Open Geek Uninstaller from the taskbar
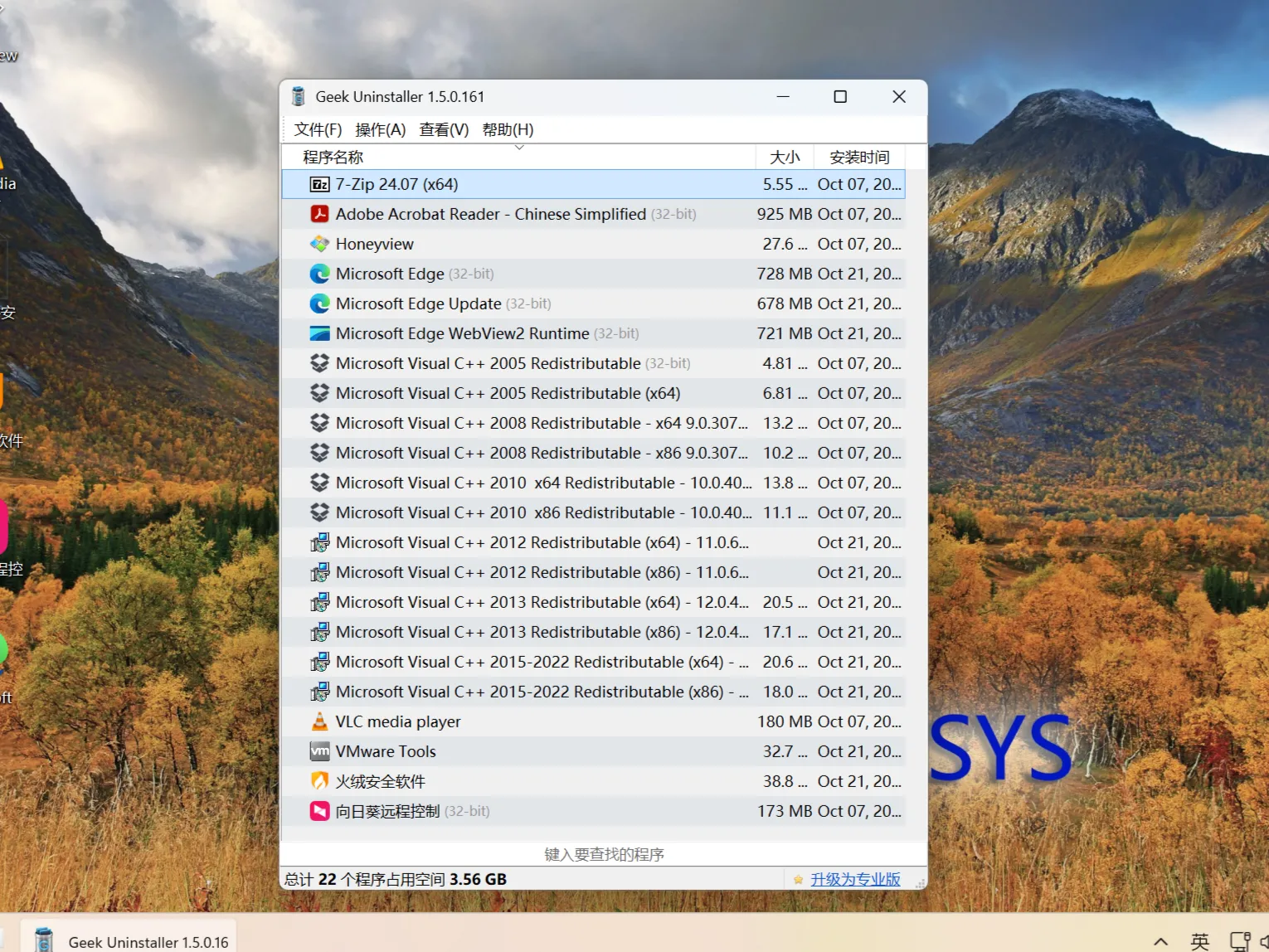Image resolution: width=1269 pixels, height=952 pixels. (x=42, y=940)
